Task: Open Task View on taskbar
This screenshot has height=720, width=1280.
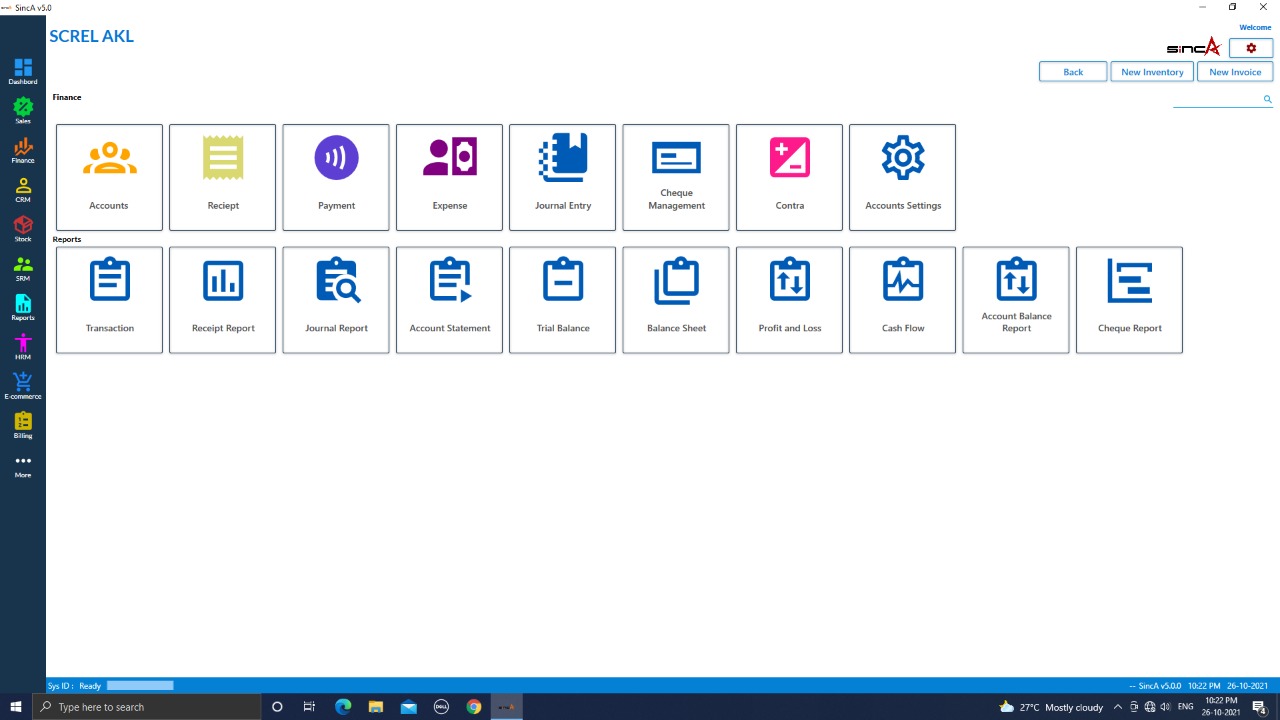Action: click(309, 707)
